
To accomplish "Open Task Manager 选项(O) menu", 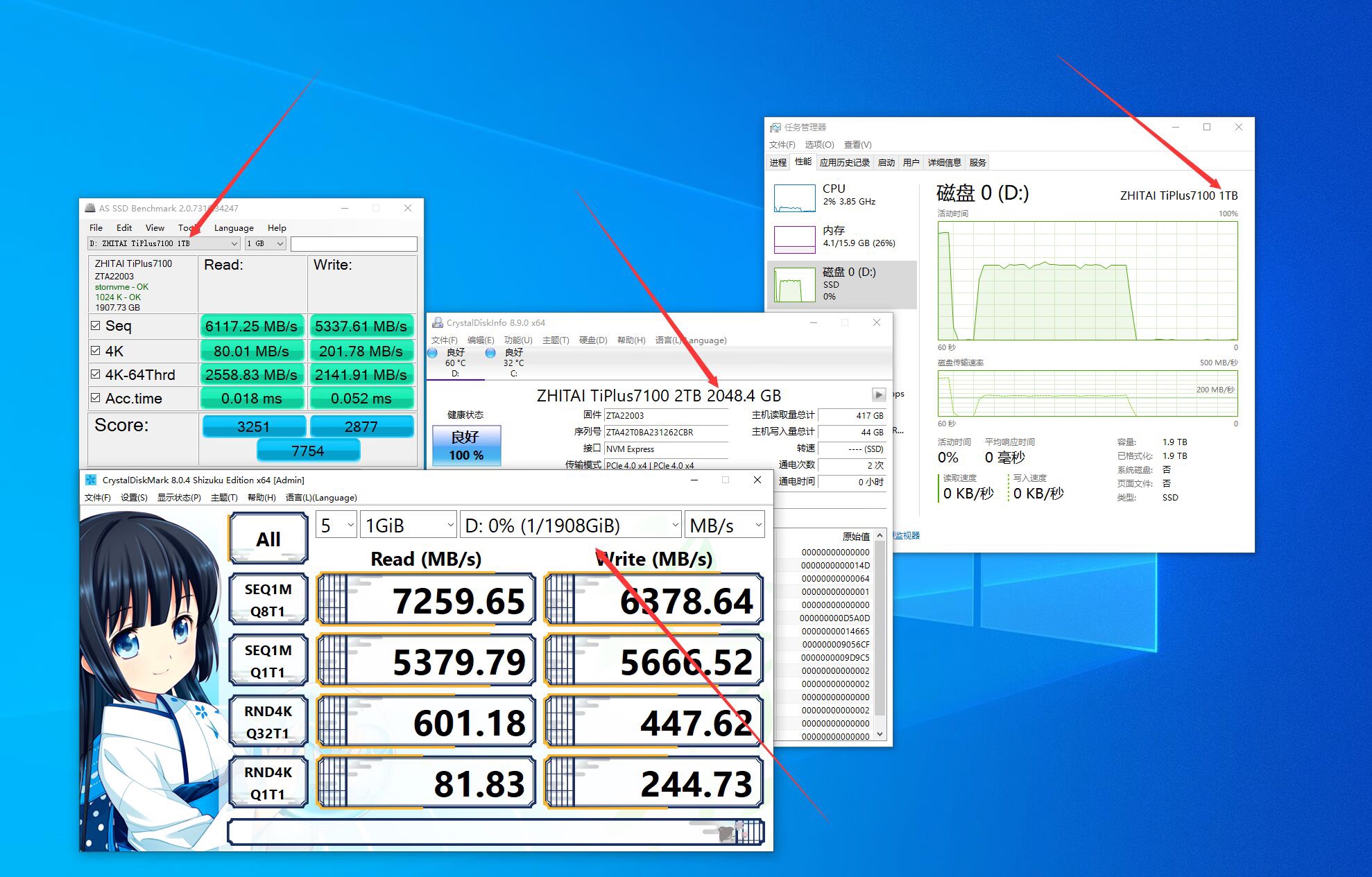I will click(x=819, y=145).
